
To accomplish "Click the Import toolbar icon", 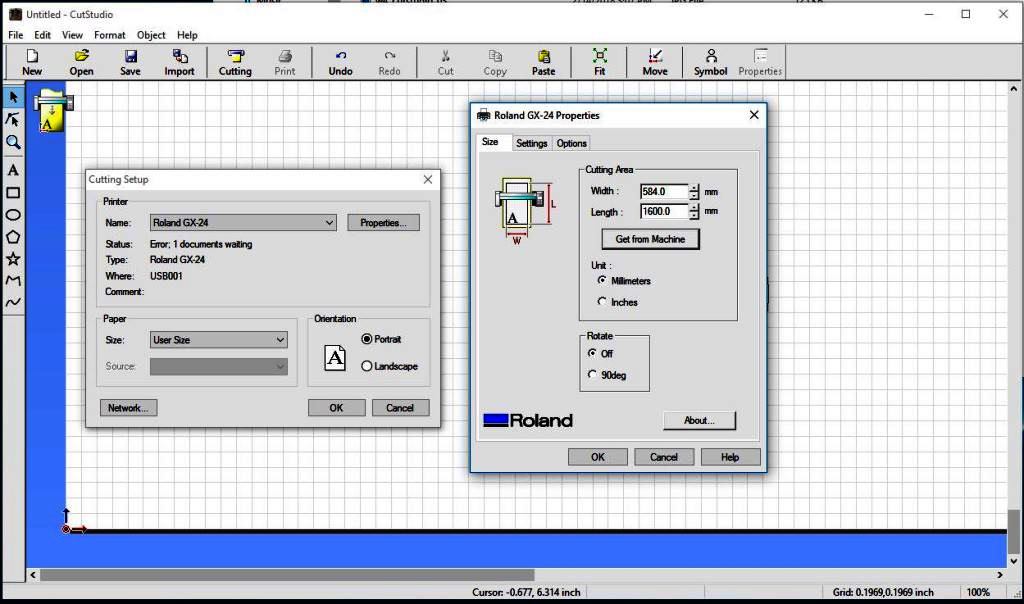I will [x=180, y=63].
